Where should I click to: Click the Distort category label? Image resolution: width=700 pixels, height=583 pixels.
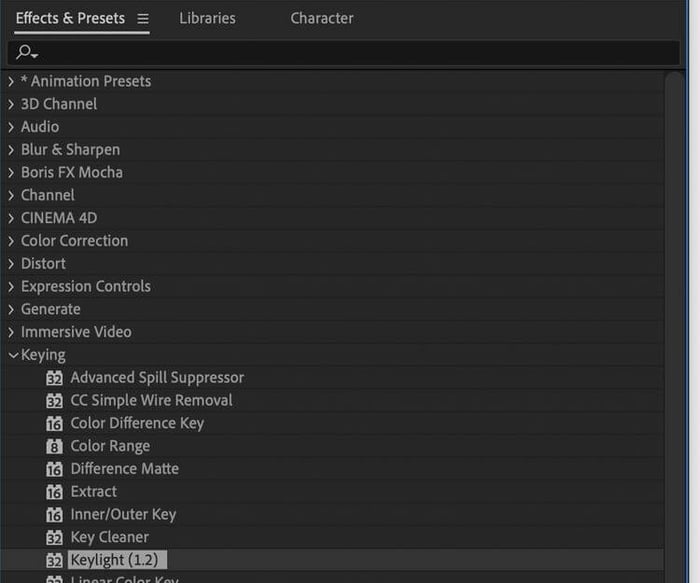pos(43,264)
